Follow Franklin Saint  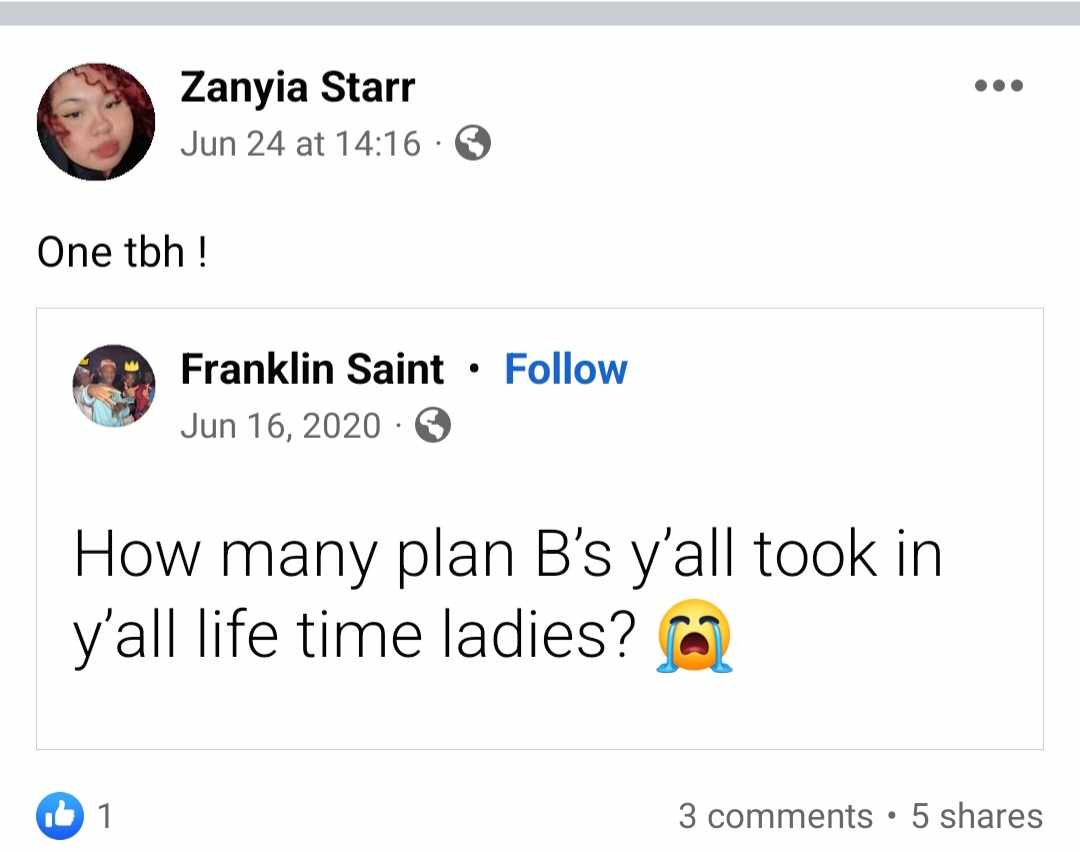pyautogui.click(x=565, y=370)
